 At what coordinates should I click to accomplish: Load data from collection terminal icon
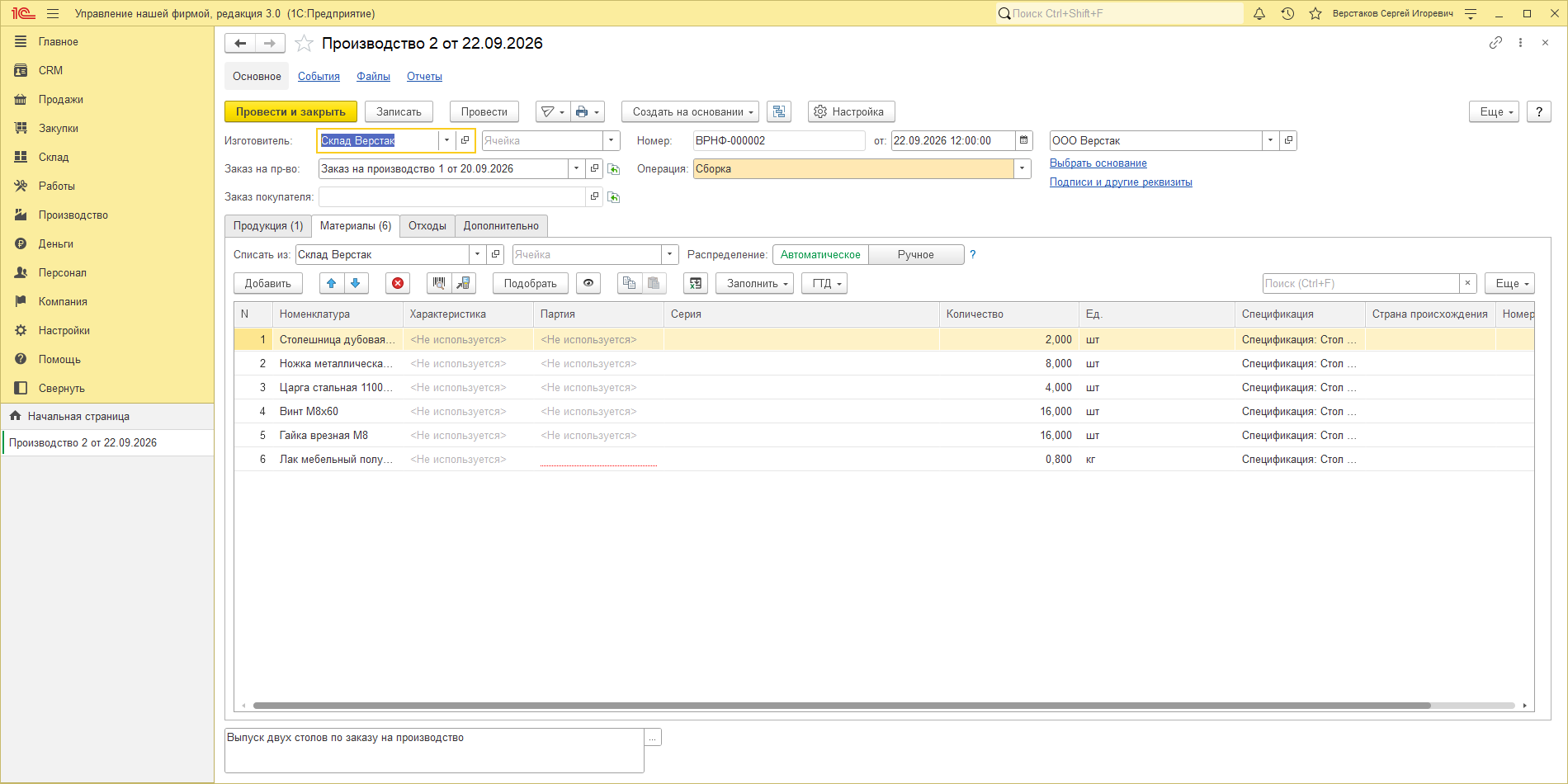pyautogui.click(x=464, y=283)
